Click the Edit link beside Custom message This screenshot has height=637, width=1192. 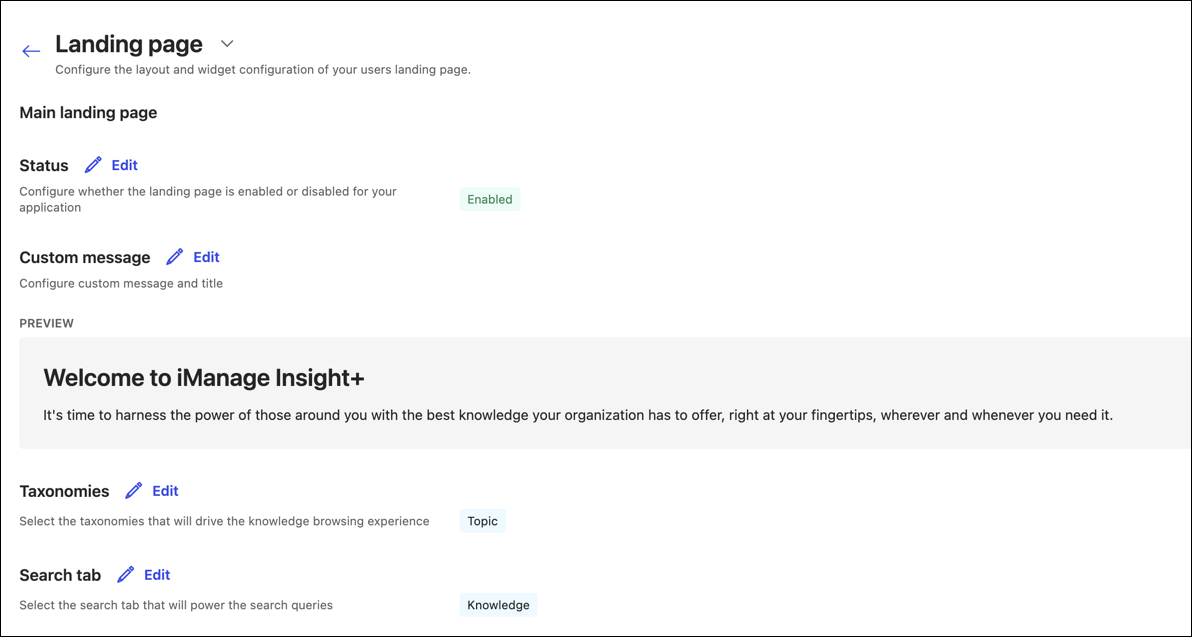[x=206, y=256]
